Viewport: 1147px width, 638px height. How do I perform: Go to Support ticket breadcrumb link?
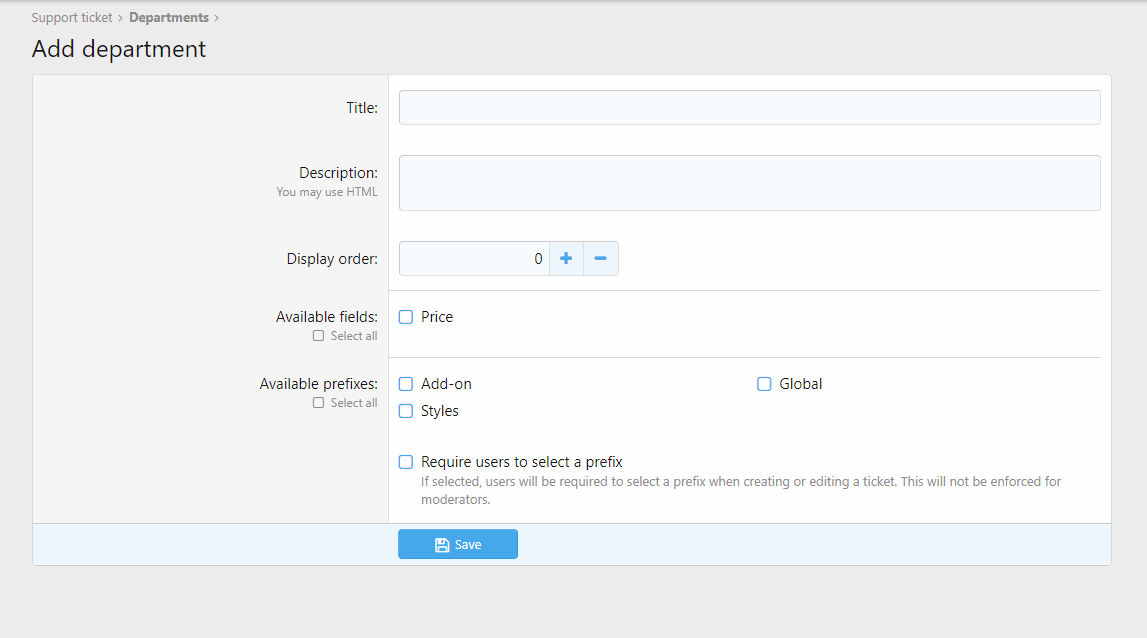[72, 18]
